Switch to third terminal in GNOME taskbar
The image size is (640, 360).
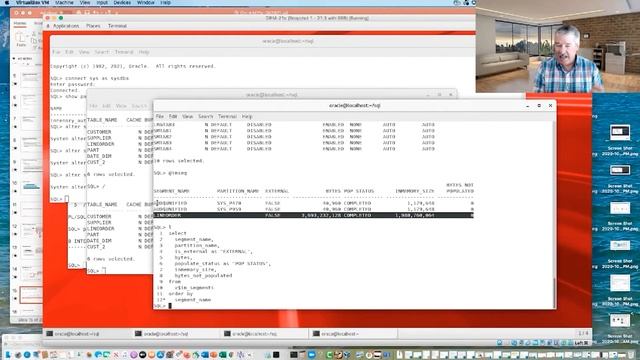coord(265,334)
